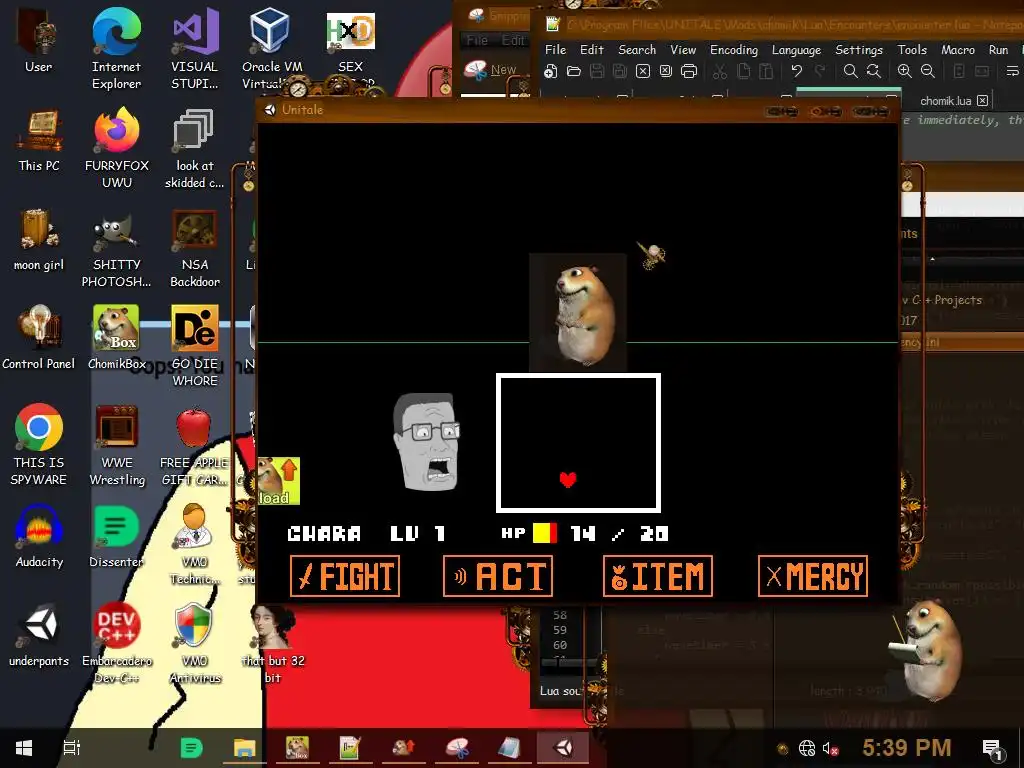Open the VMO Antivirus shield shortcut

195,643
